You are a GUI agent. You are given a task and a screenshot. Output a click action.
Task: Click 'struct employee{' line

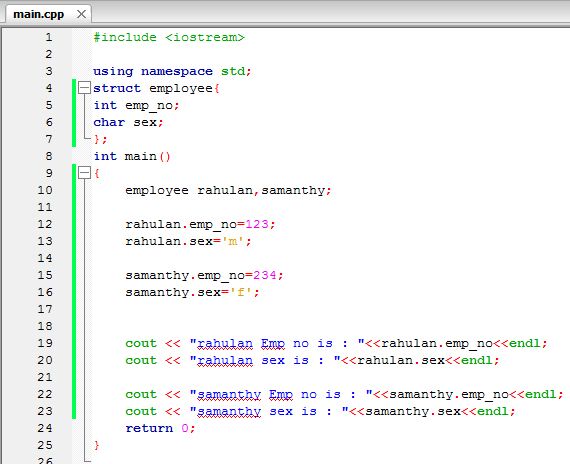(156, 88)
